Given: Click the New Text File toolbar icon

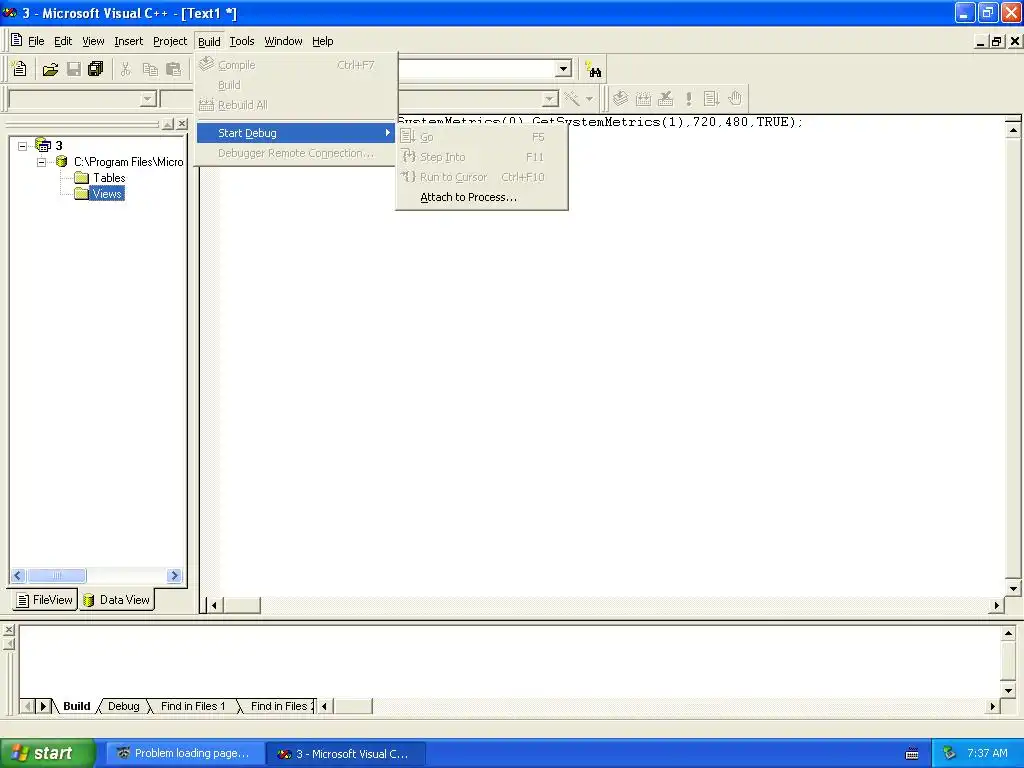Looking at the screenshot, I should point(20,69).
